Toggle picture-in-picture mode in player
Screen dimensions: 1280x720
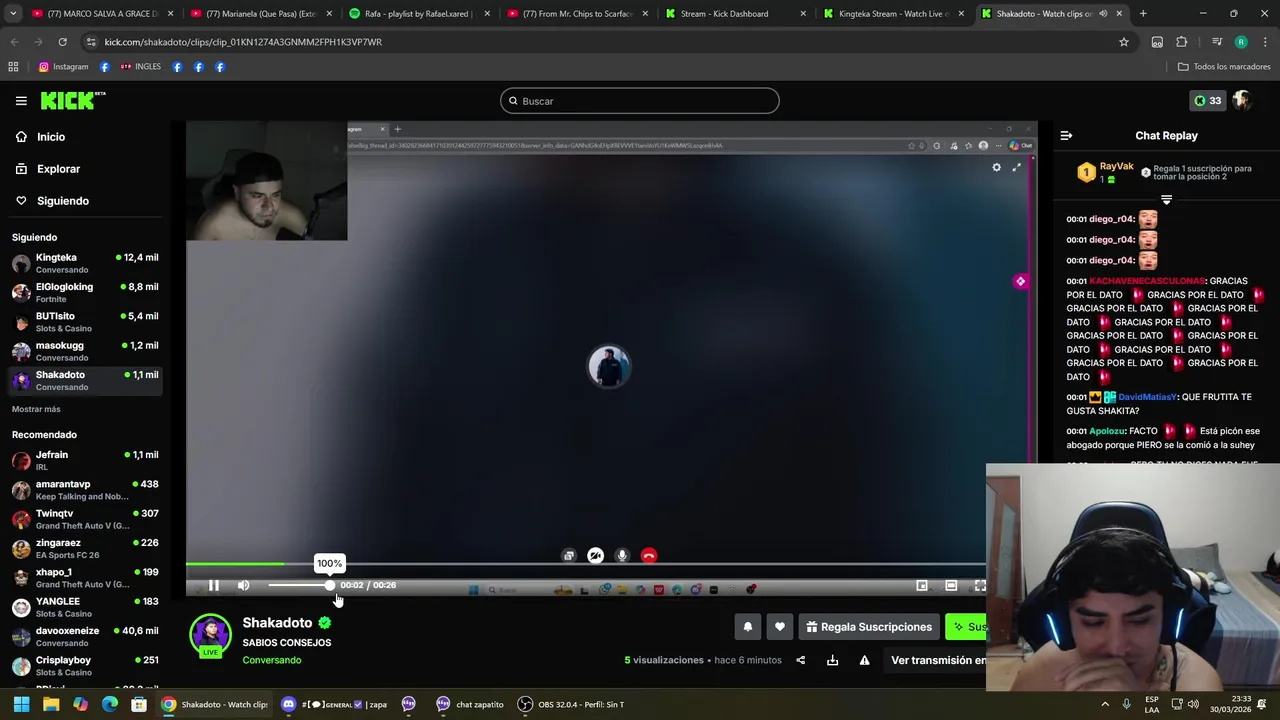(x=922, y=586)
